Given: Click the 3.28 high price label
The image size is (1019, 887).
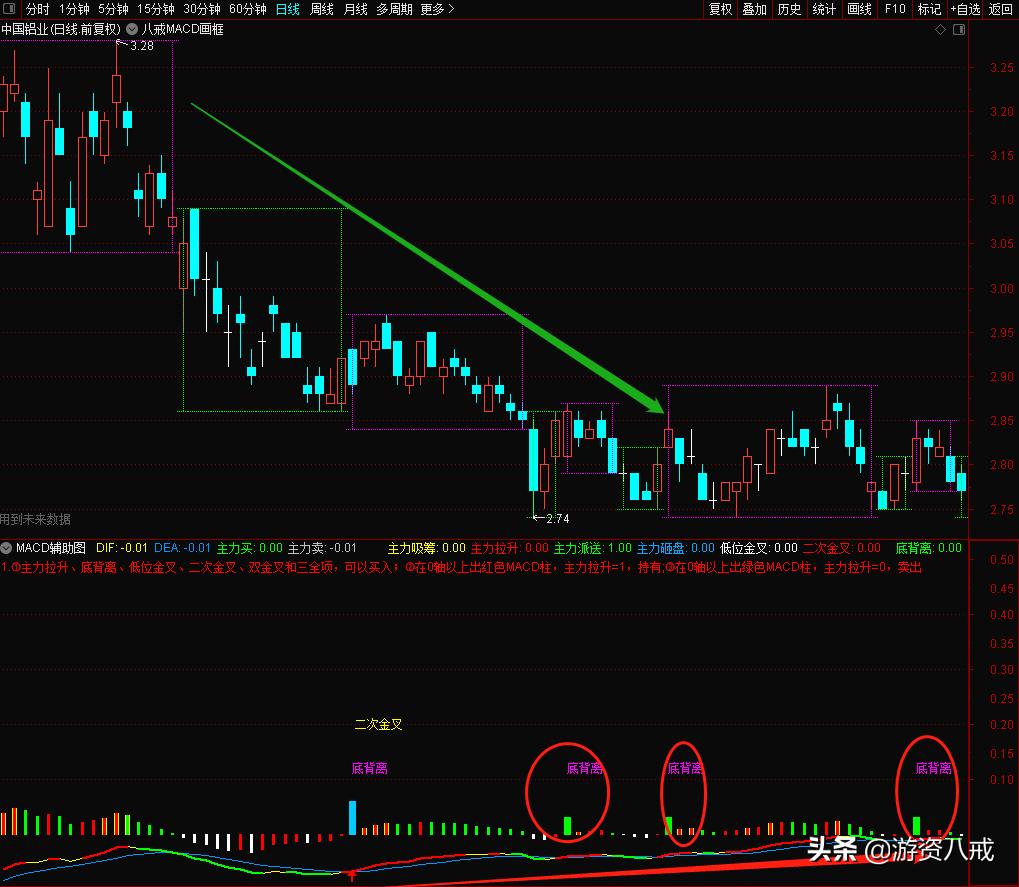Looking at the screenshot, I should tap(142, 45).
